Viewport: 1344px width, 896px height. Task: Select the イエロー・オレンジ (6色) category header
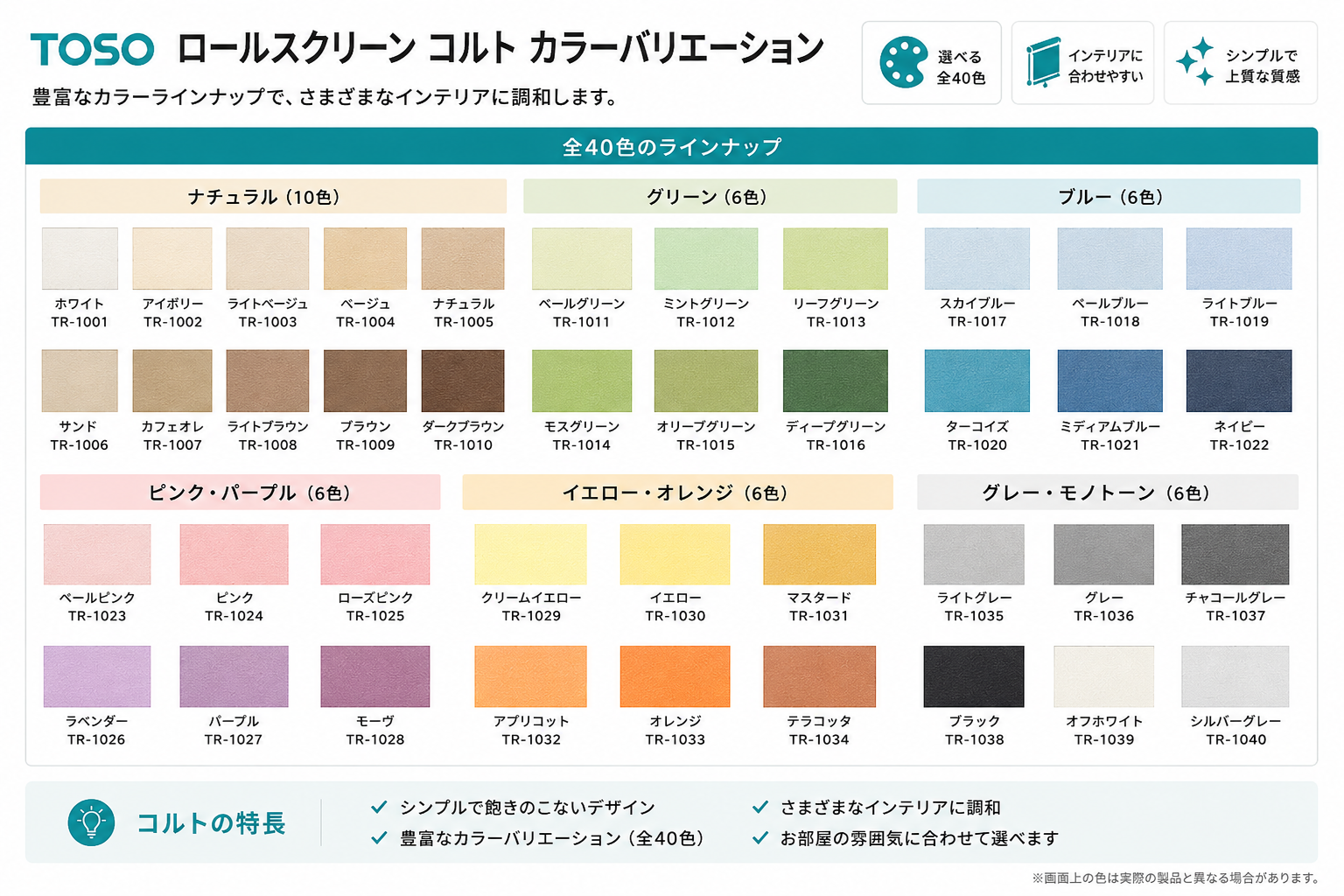[677, 493]
